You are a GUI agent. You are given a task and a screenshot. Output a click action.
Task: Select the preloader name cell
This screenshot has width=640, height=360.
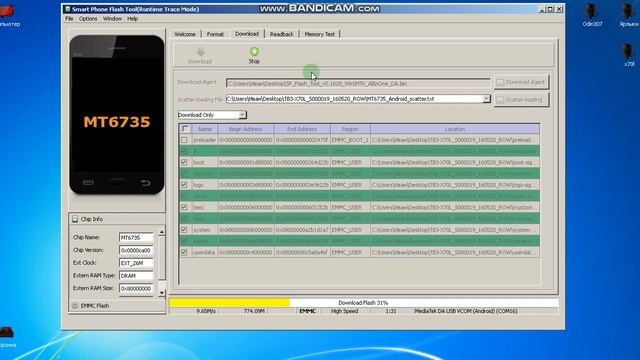tap(204, 140)
